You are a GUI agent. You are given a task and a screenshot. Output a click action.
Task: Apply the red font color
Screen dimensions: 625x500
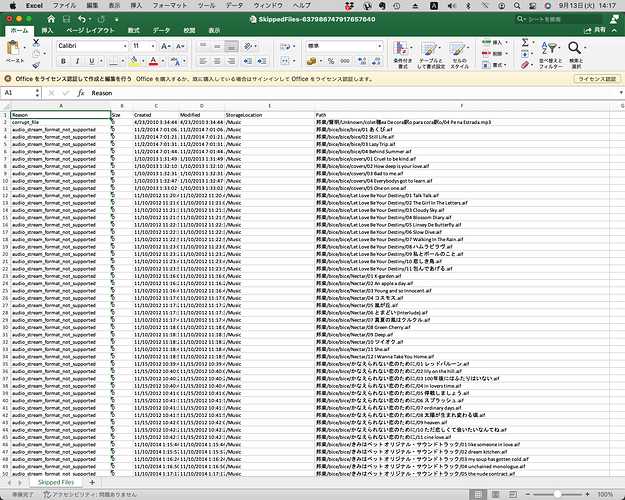click(x=153, y=61)
